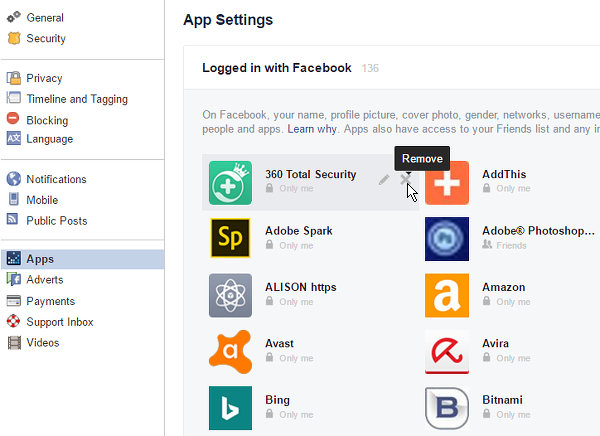Image resolution: width=600 pixels, height=436 pixels.
Task: Select Blocking in the sidebar
Action: [x=47, y=120]
